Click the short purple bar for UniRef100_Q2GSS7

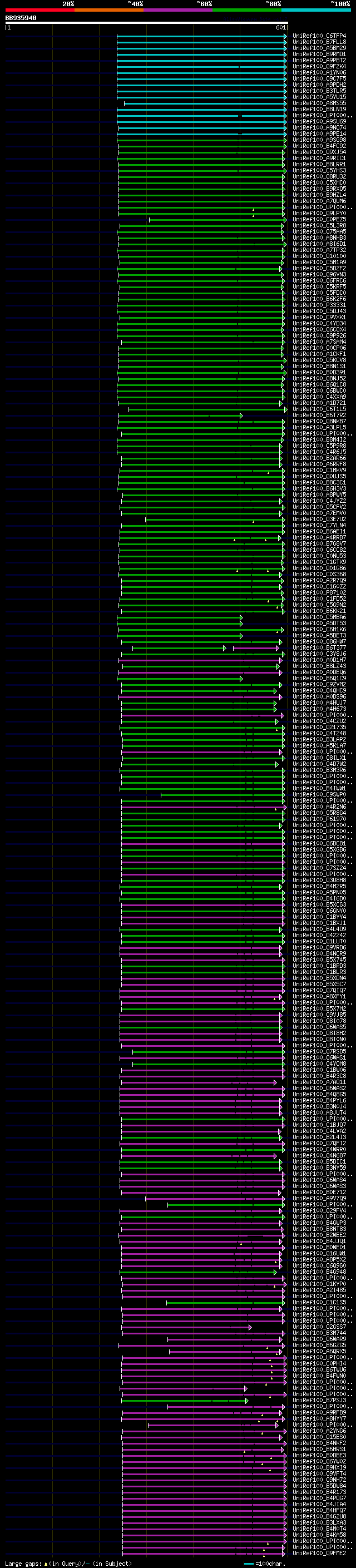click(x=187, y=1327)
